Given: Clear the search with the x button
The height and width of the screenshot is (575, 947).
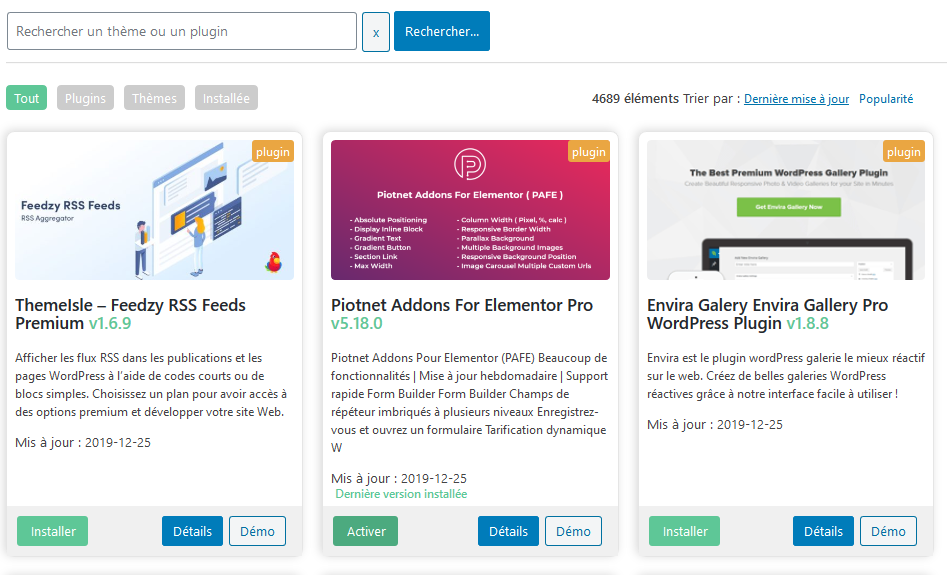Looking at the screenshot, I should point(376,33).
